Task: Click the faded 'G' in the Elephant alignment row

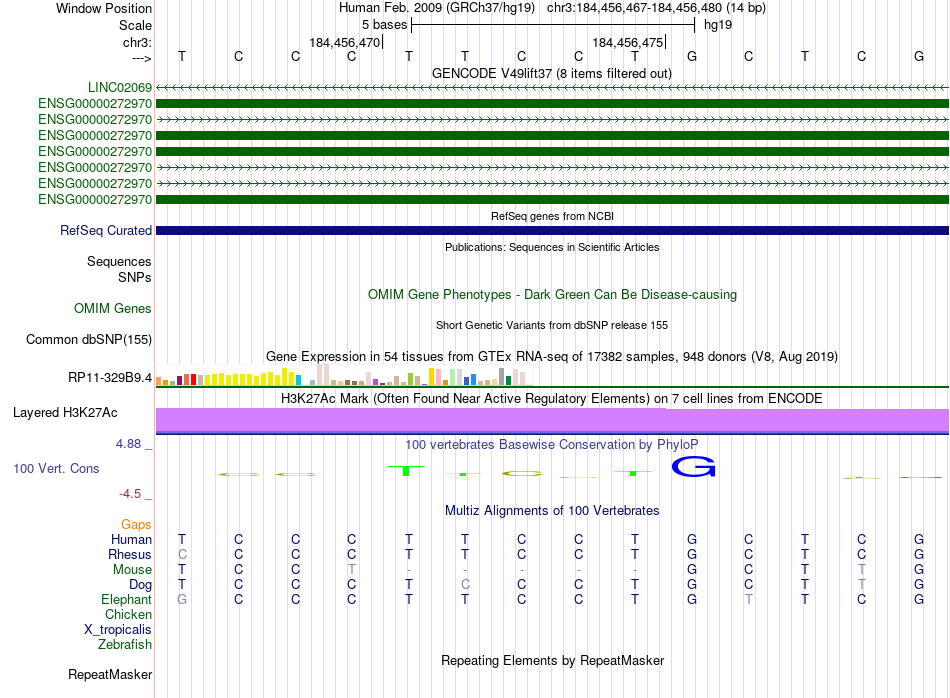Action: click(182, 599)
